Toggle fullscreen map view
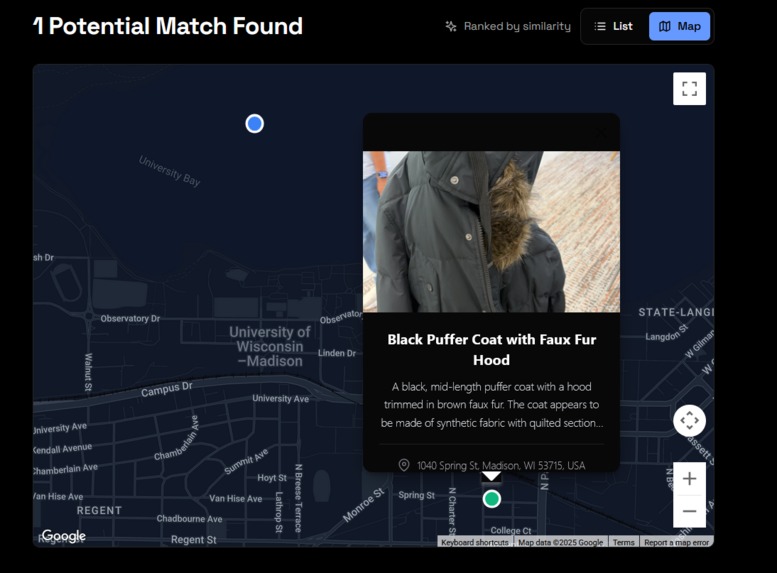The height and width of the screenshot is (573, 777). (x=689, y=89)
